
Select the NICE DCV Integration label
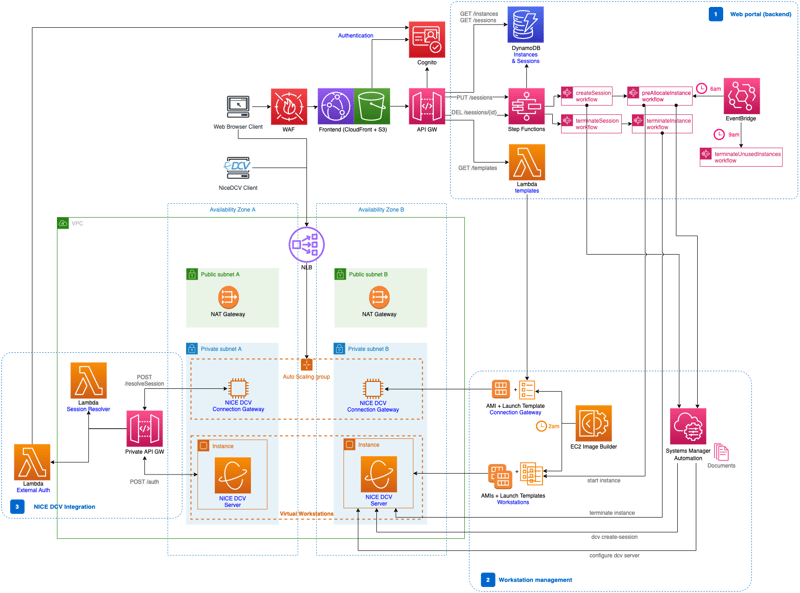pyautogui.click(x=64, y=507)
